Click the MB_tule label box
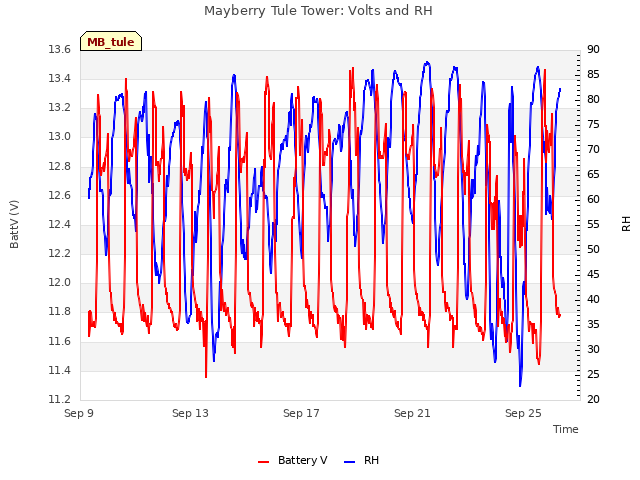 pos(111,41)
